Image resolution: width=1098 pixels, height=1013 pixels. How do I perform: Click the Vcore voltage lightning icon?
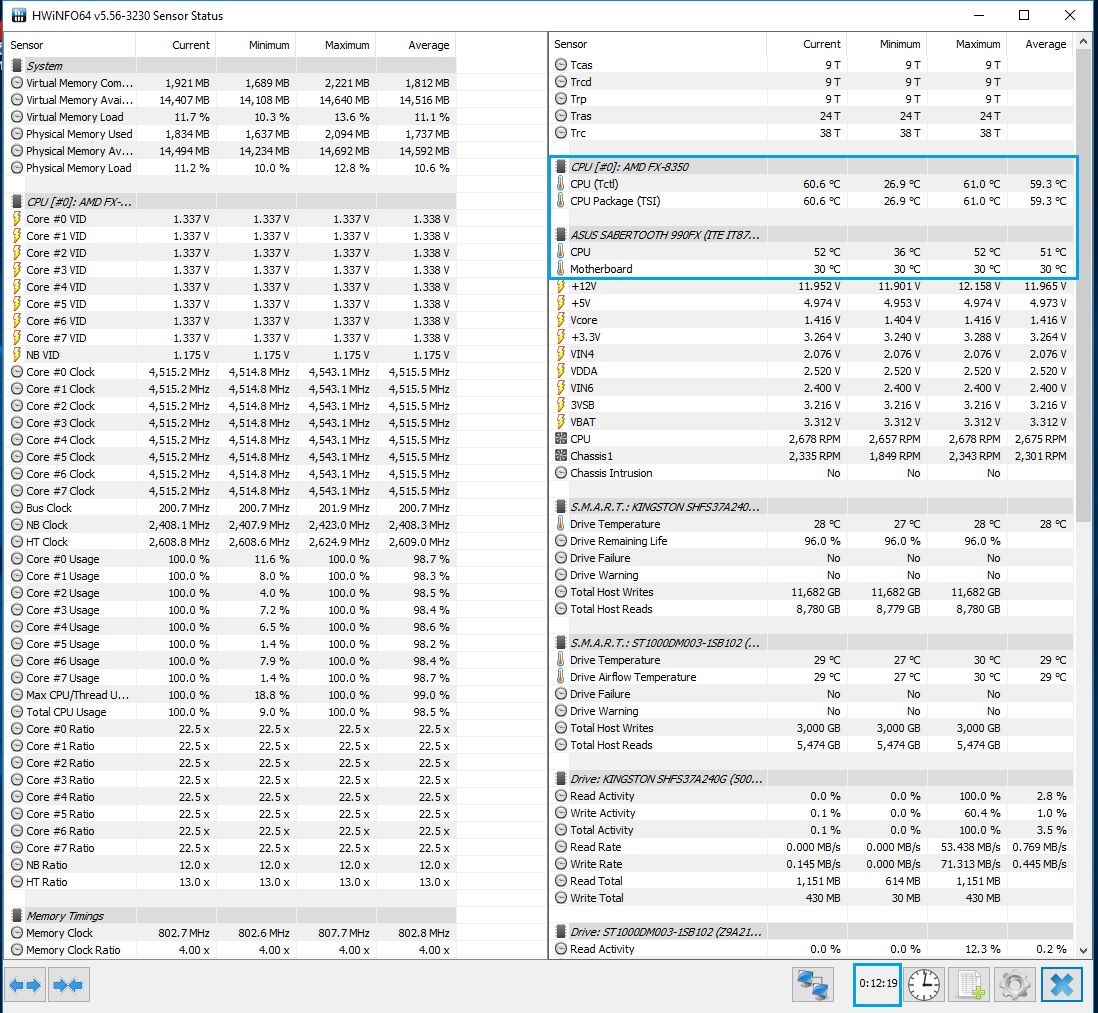(x=560, y=320)
